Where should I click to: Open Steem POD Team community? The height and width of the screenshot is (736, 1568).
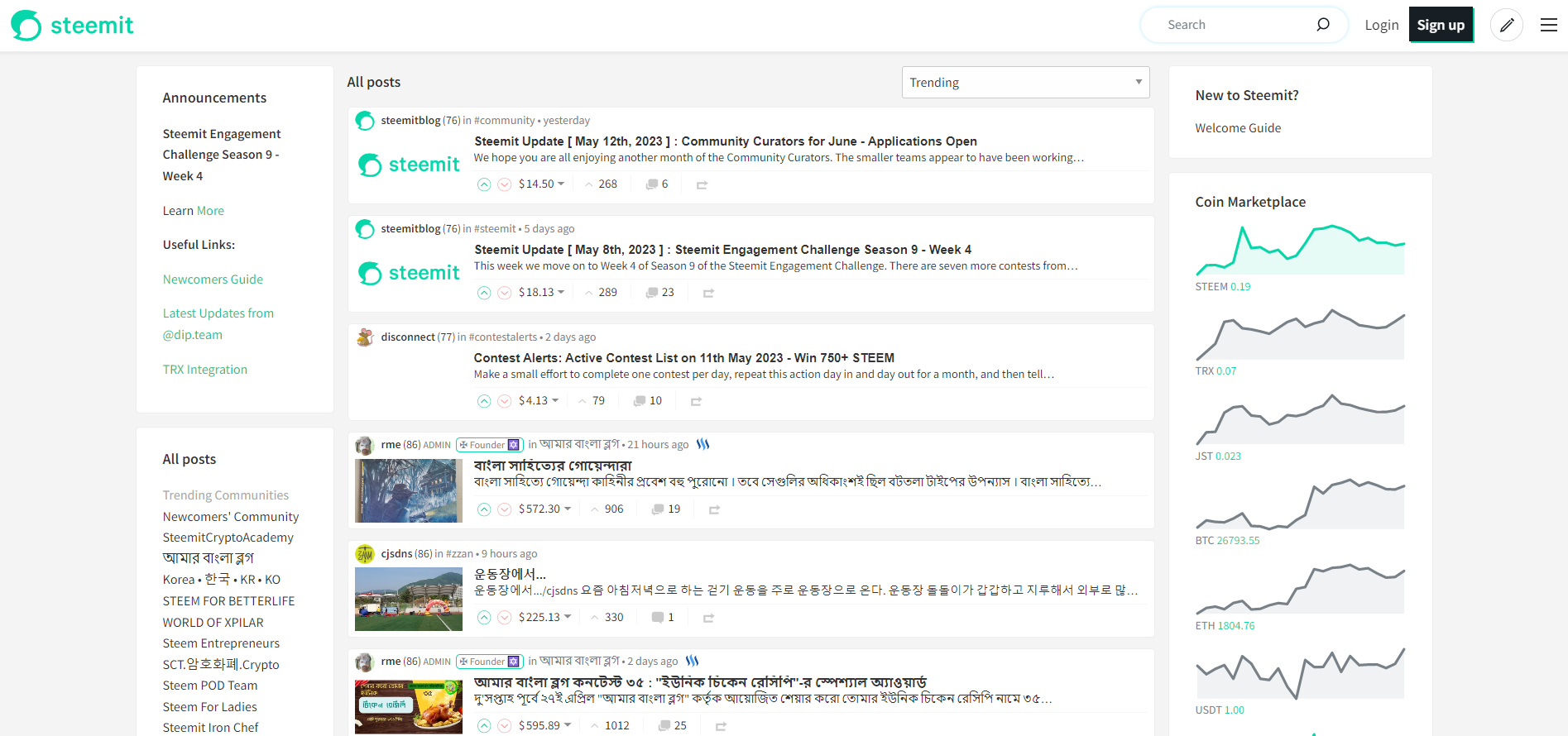pyautogui.click(x=210, y=686)
